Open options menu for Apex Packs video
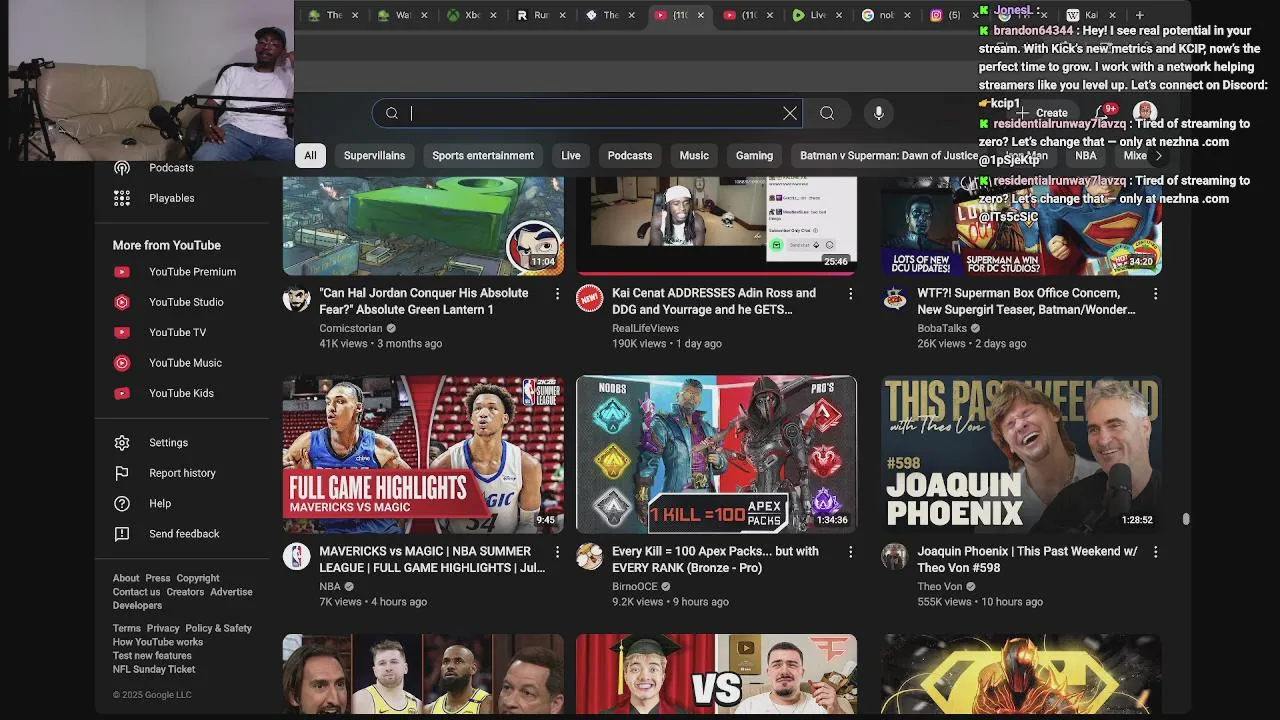The width and height of the screenshot is (1280, 720). [850, 552]
